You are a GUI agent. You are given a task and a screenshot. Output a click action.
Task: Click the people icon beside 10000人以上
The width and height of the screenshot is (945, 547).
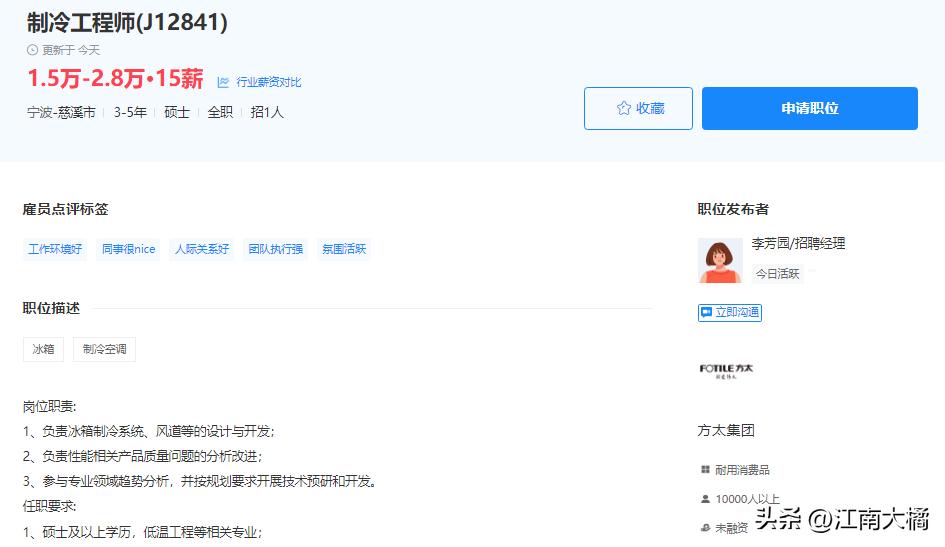pyautogui.click(x=705, y=499)
